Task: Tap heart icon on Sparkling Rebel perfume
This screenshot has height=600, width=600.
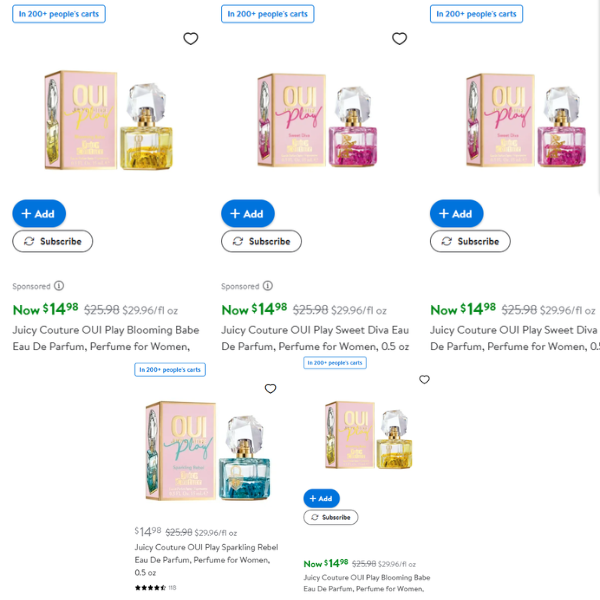Action: click(x=271, y=388)
